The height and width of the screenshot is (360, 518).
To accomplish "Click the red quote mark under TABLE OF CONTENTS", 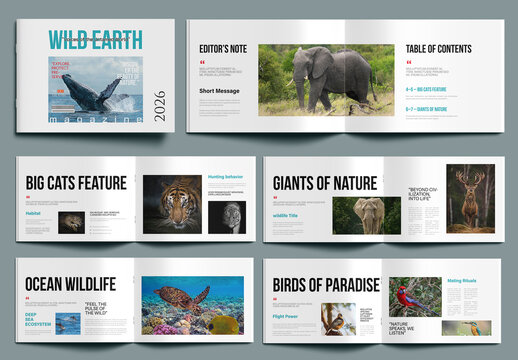I will coord(409,62).
